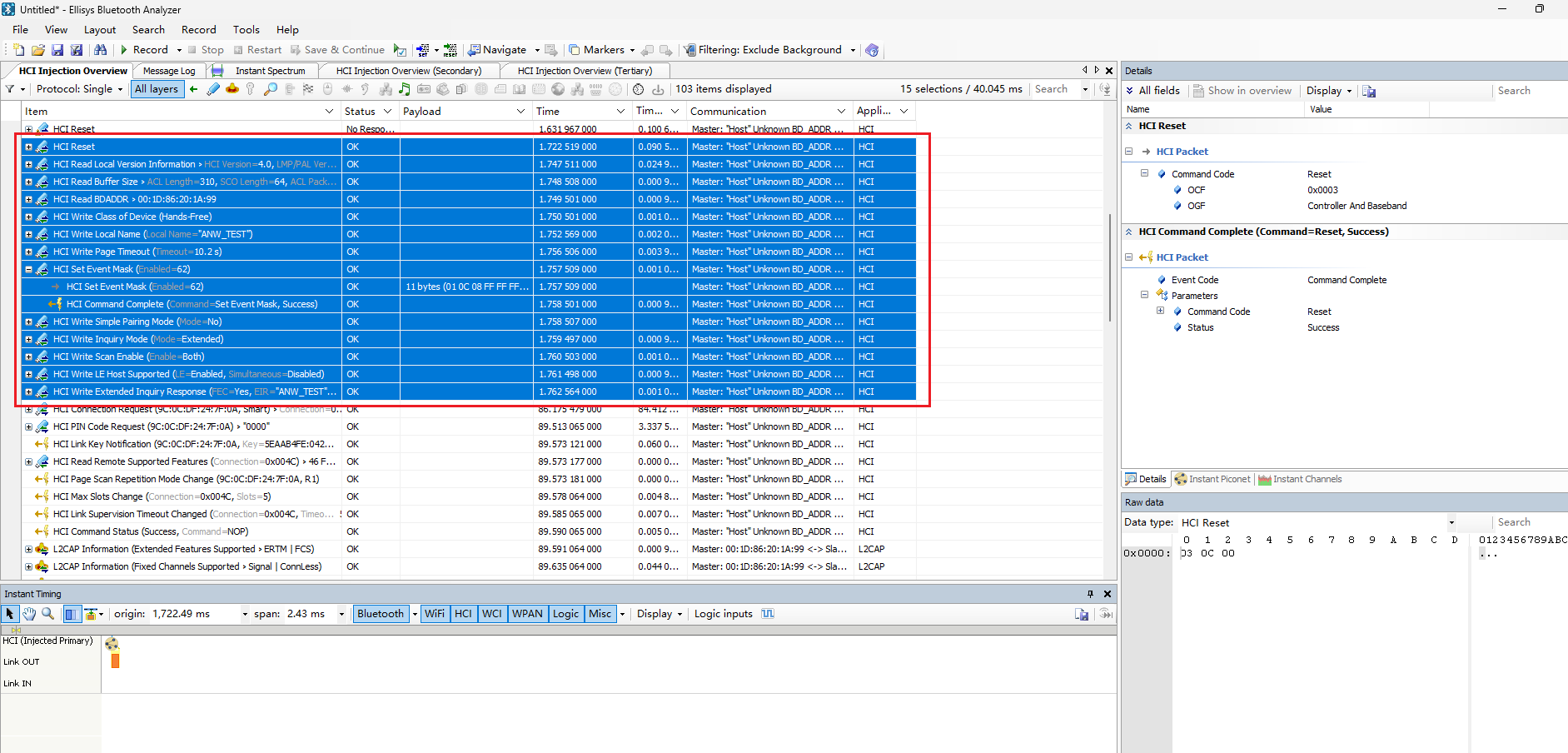
Task: Toggle the Logic filter in Instant Timing
Action: (x=565, y=614)
